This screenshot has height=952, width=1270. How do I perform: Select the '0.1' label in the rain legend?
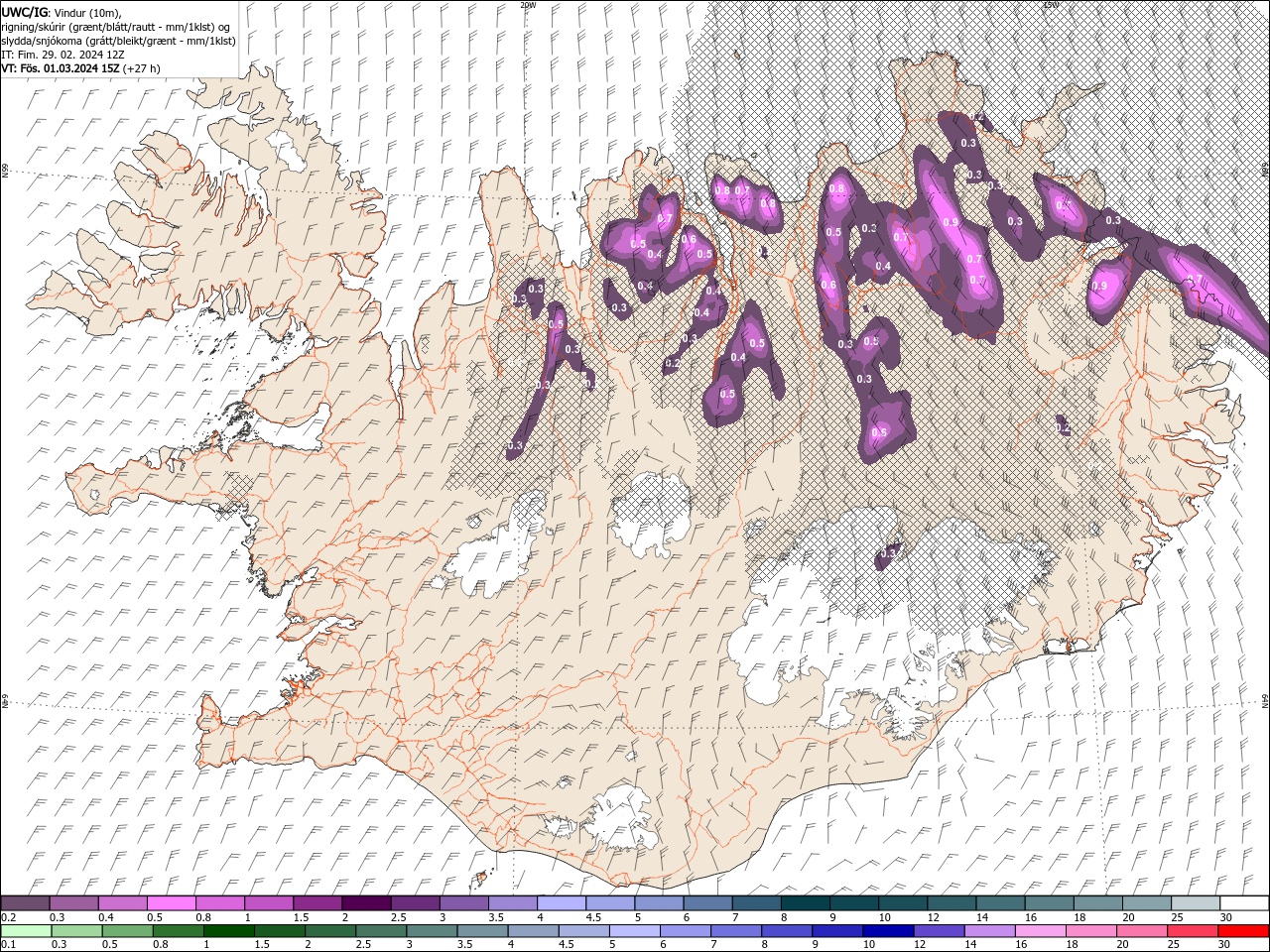pos(9,945)
